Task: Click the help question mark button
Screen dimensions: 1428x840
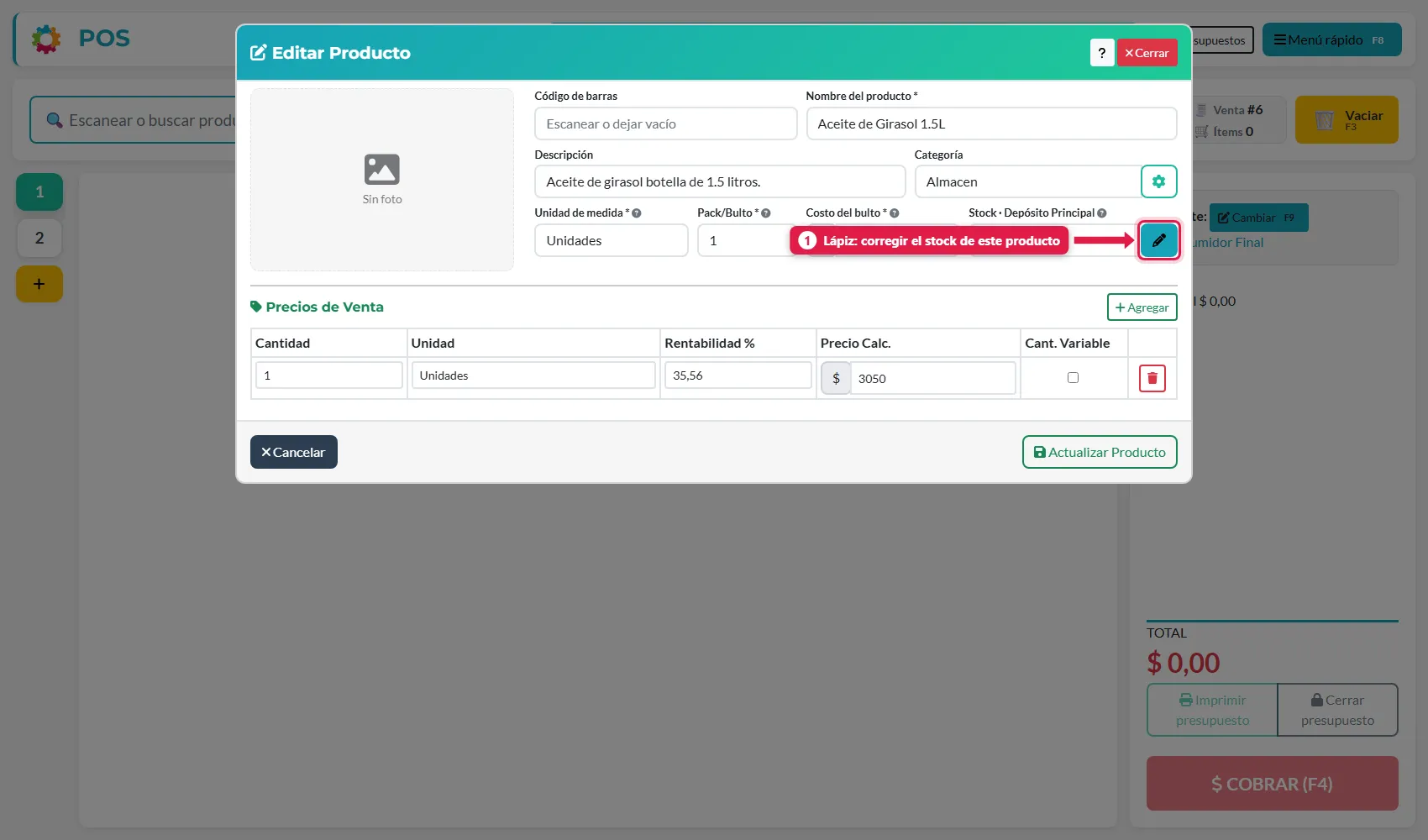Action: tap(1101, 52)
